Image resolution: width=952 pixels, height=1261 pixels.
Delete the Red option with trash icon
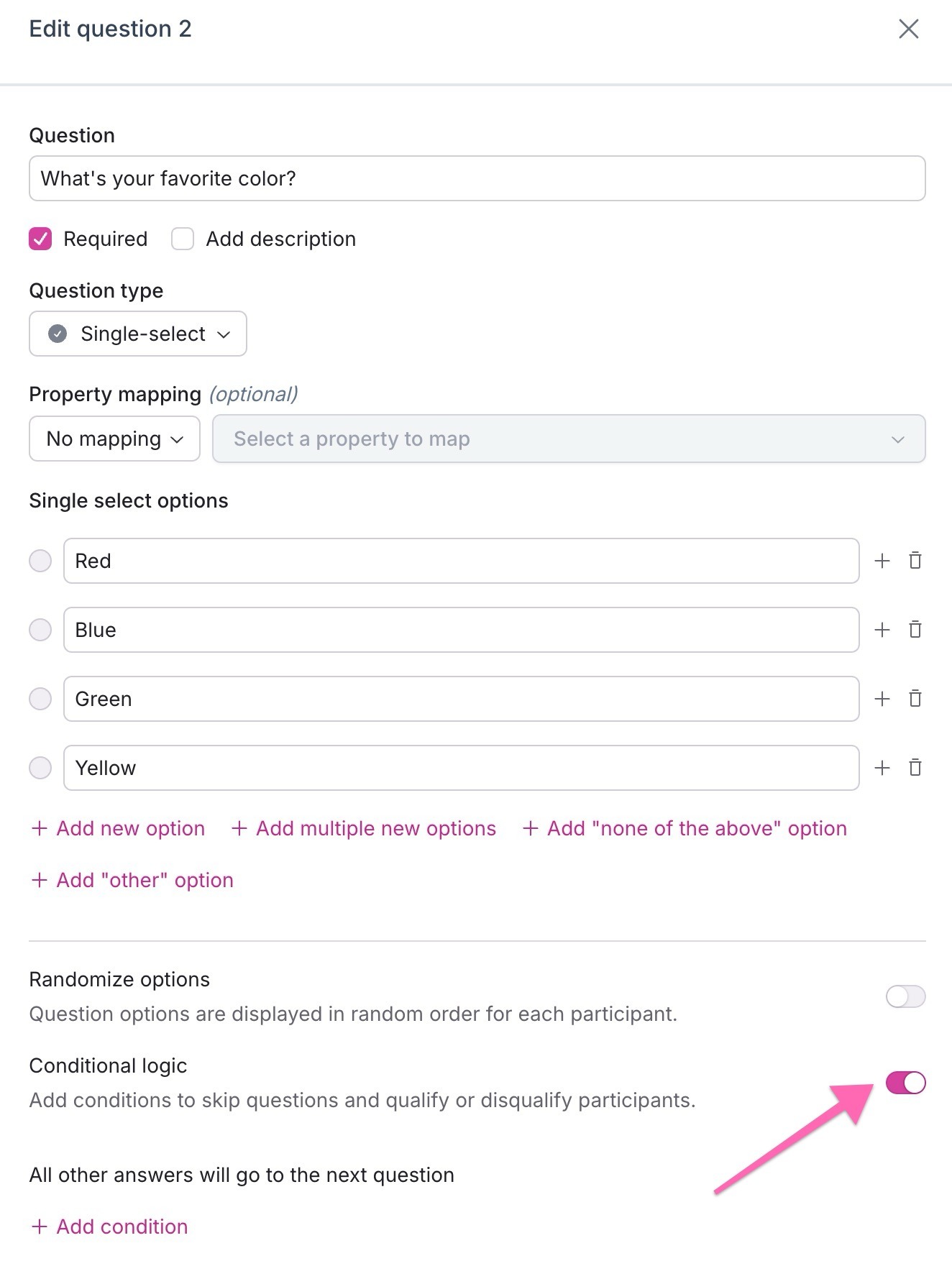(x=915, y=561)
